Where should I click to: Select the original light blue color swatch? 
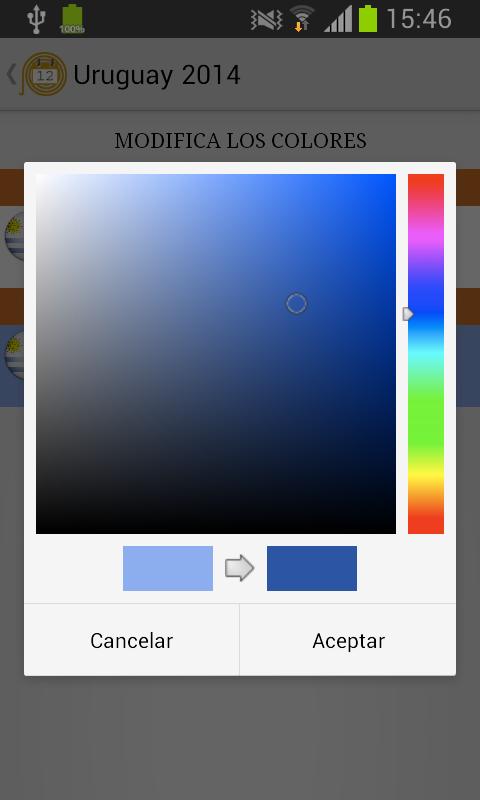pos(168,568)
